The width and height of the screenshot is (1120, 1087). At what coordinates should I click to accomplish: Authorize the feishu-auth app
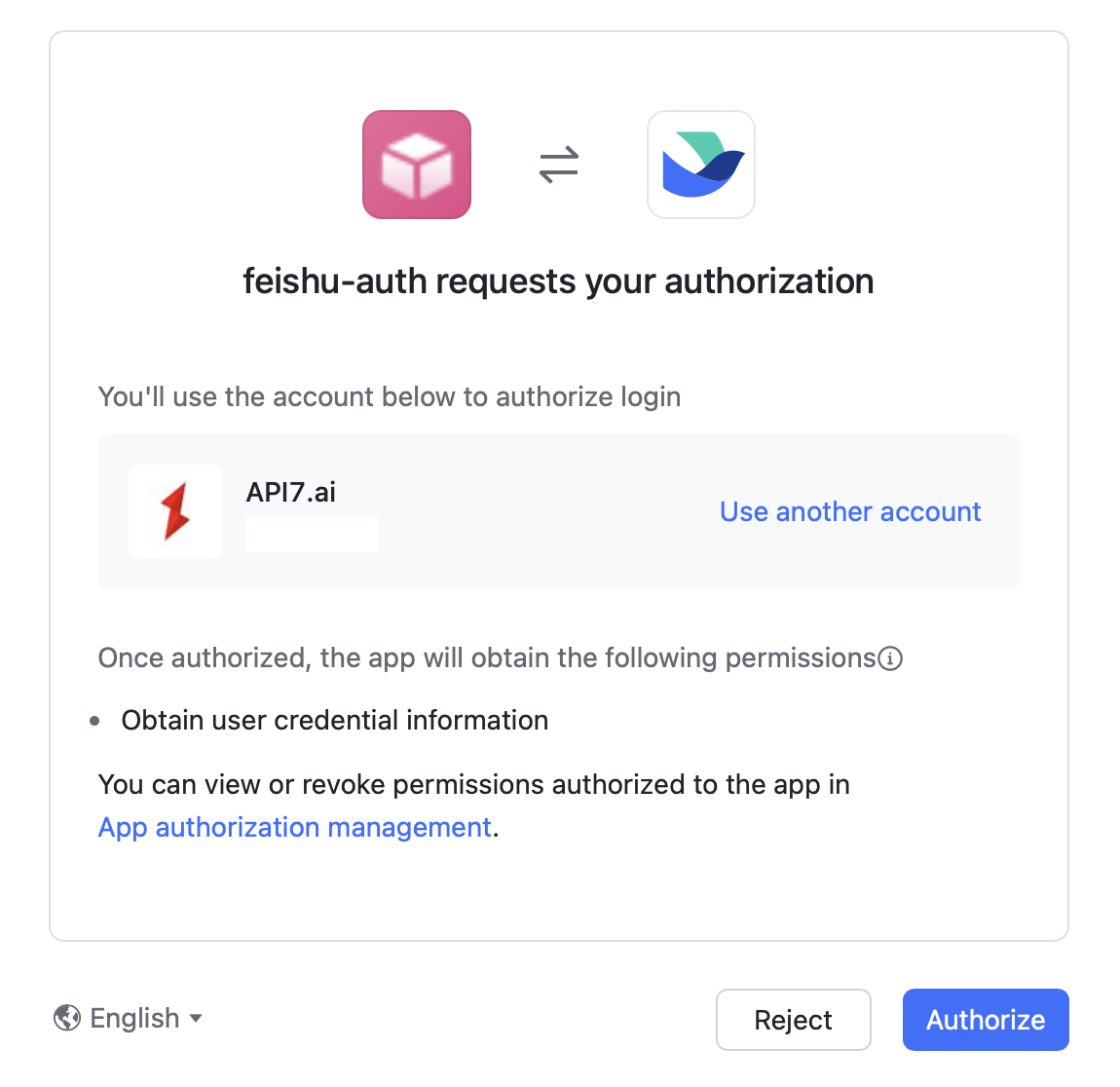click(986, 1019)
